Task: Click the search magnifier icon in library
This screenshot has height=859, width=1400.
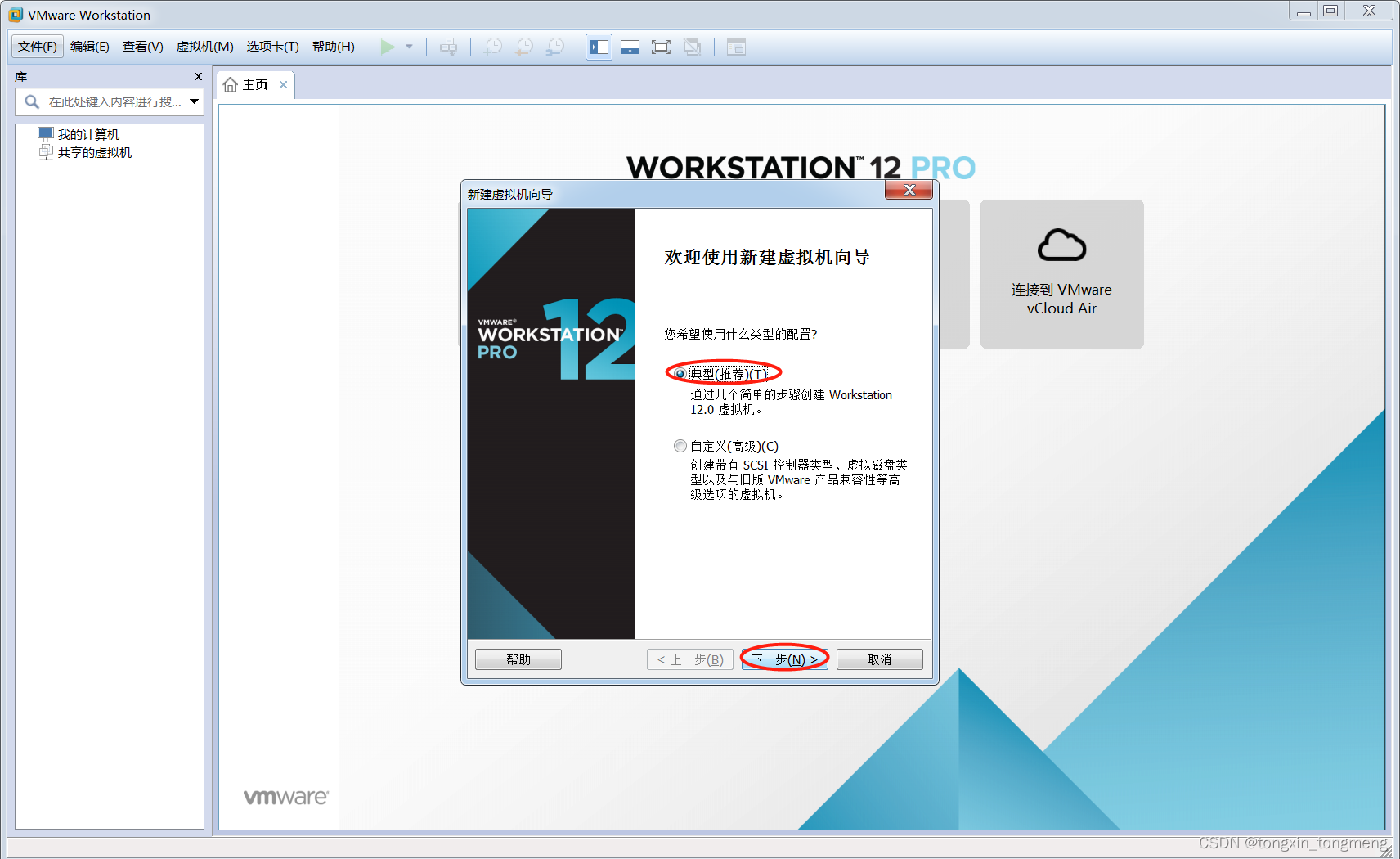Action: [x=32, y=102]
